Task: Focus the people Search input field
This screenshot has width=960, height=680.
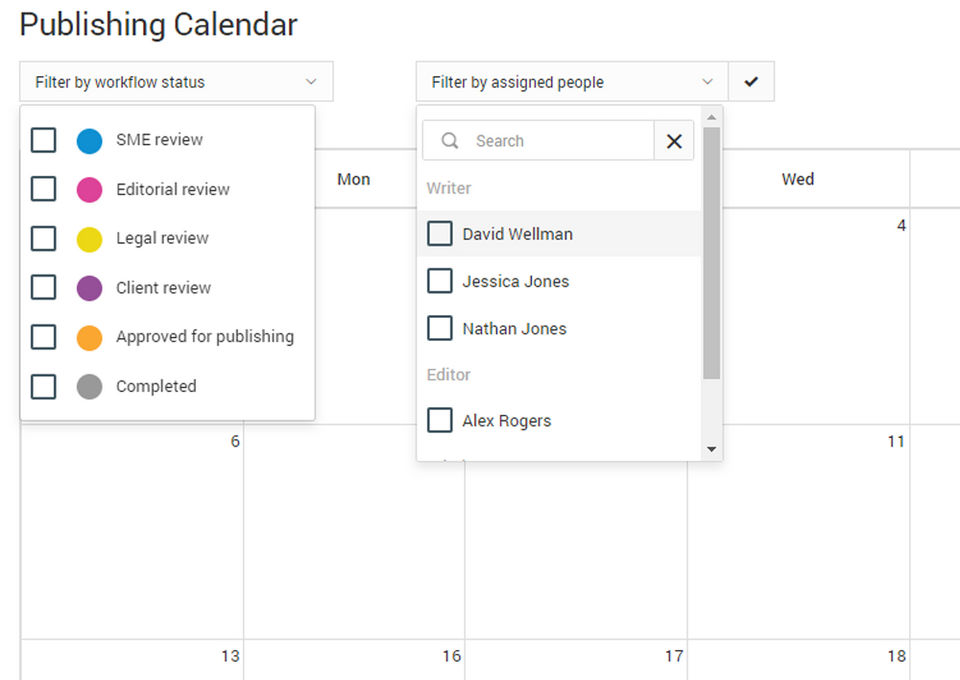Action: coord(555,141)
